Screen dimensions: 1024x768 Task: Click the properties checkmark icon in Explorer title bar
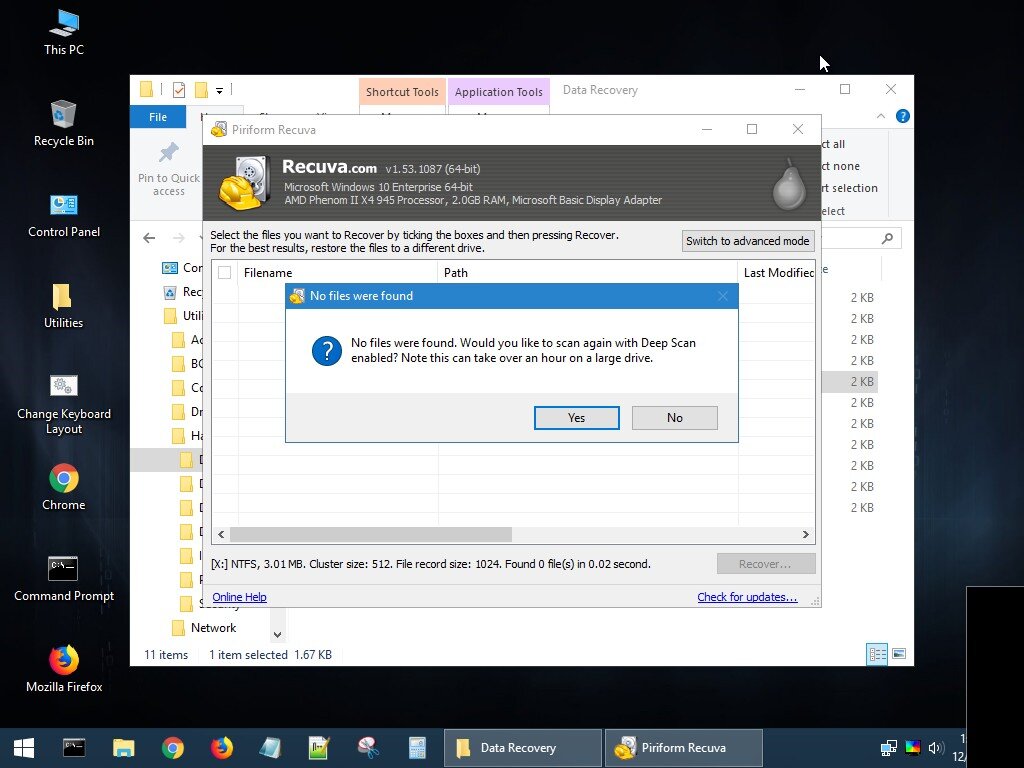pyautogui.click(x=179, y=90)
